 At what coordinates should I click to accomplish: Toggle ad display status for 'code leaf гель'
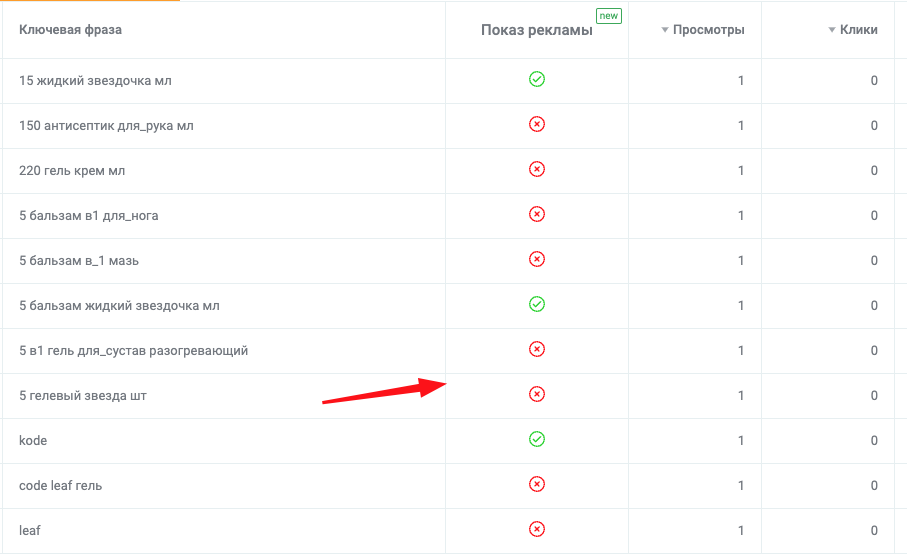point(537,484)
